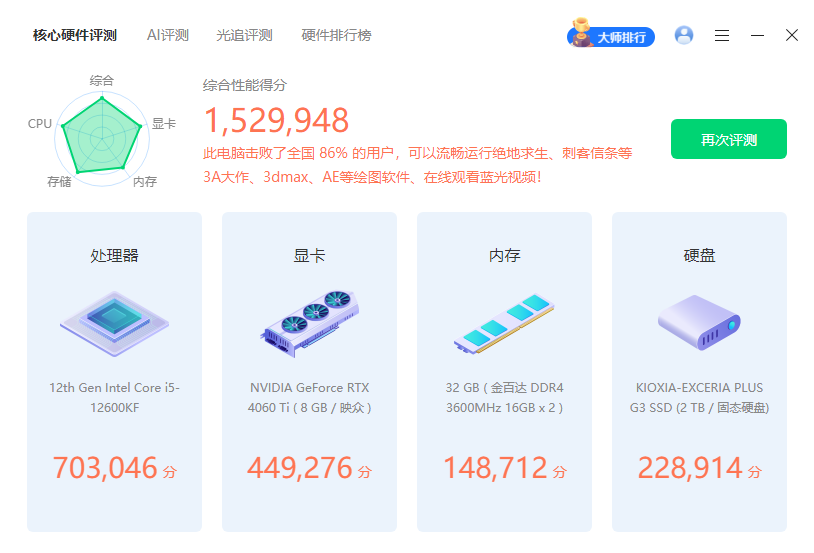Image resolution: width=814 pixels, height=553 pixels.
Task: Click the 内存 label on radar chart
Action: (144, 182)
